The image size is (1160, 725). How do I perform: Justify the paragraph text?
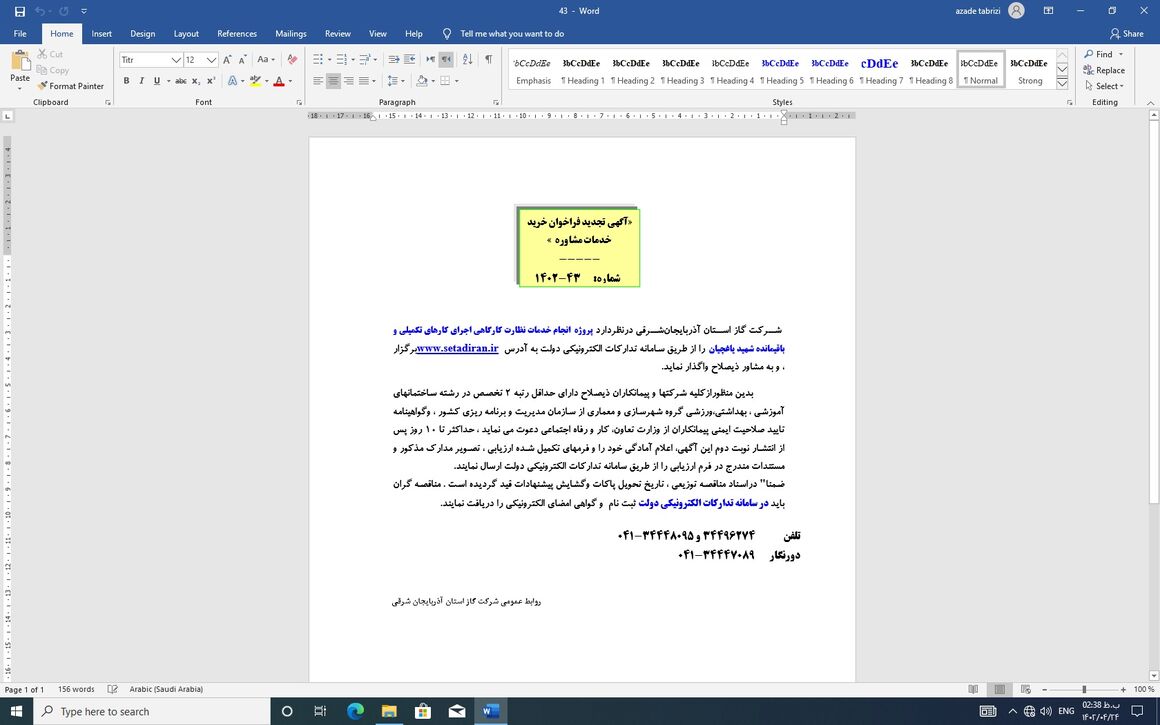click(364, 81)
